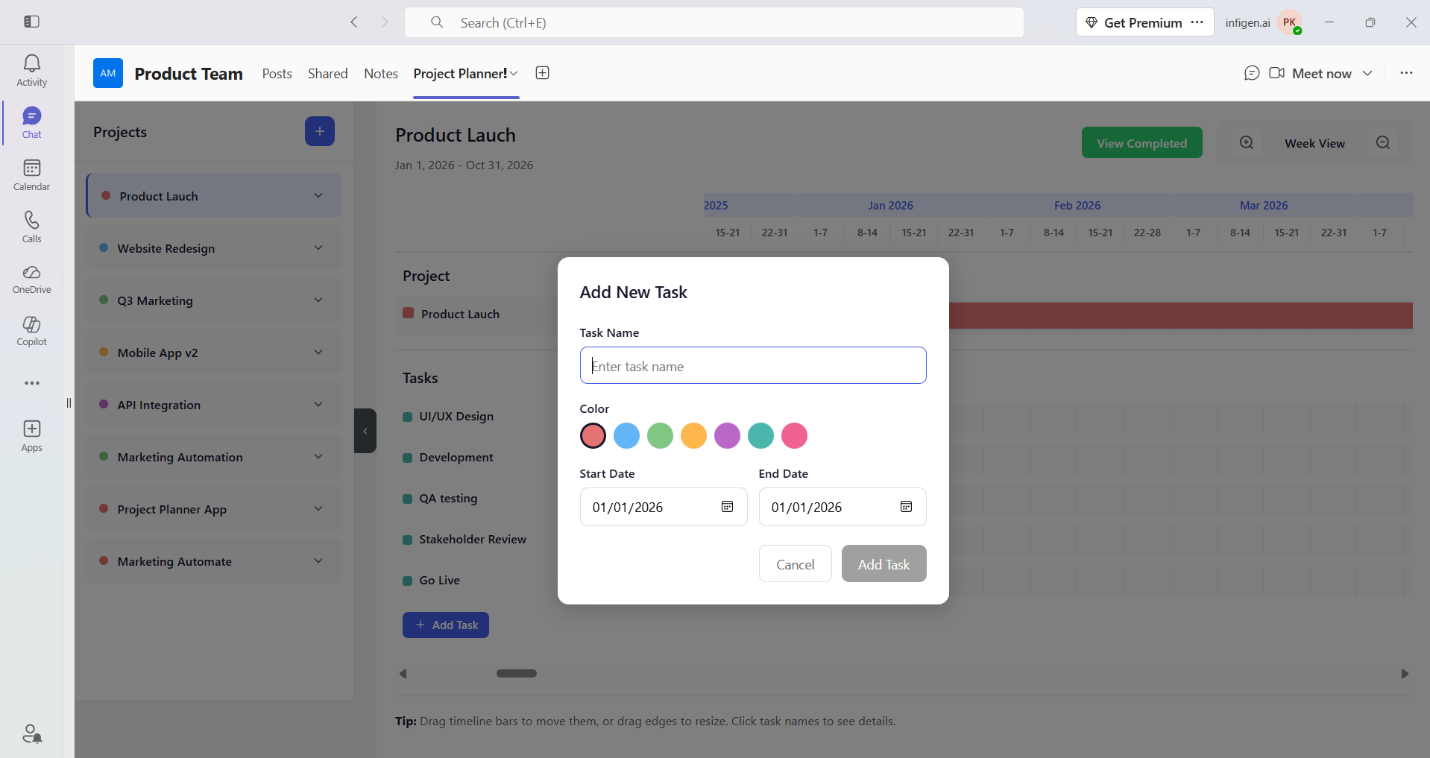The width and height of the screenshot is (1430, 758).
Task: Click the Get Premium diamond button
Action: click(1133, 22)
